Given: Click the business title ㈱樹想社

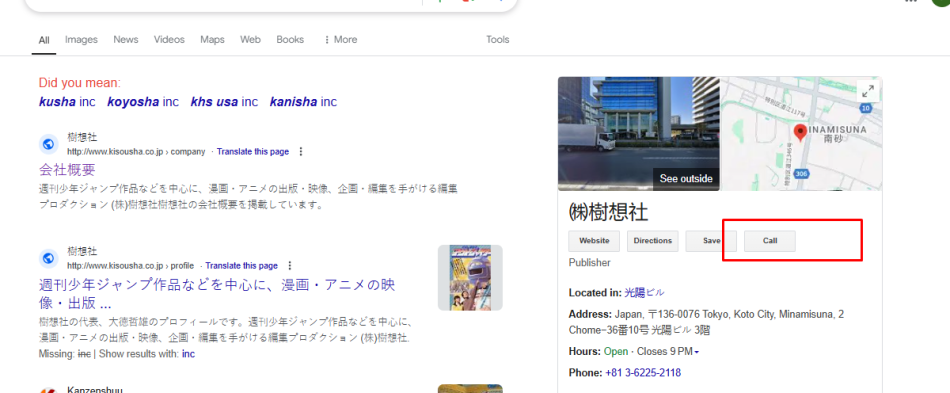Looking at the screenshot, I should [608, 212].
